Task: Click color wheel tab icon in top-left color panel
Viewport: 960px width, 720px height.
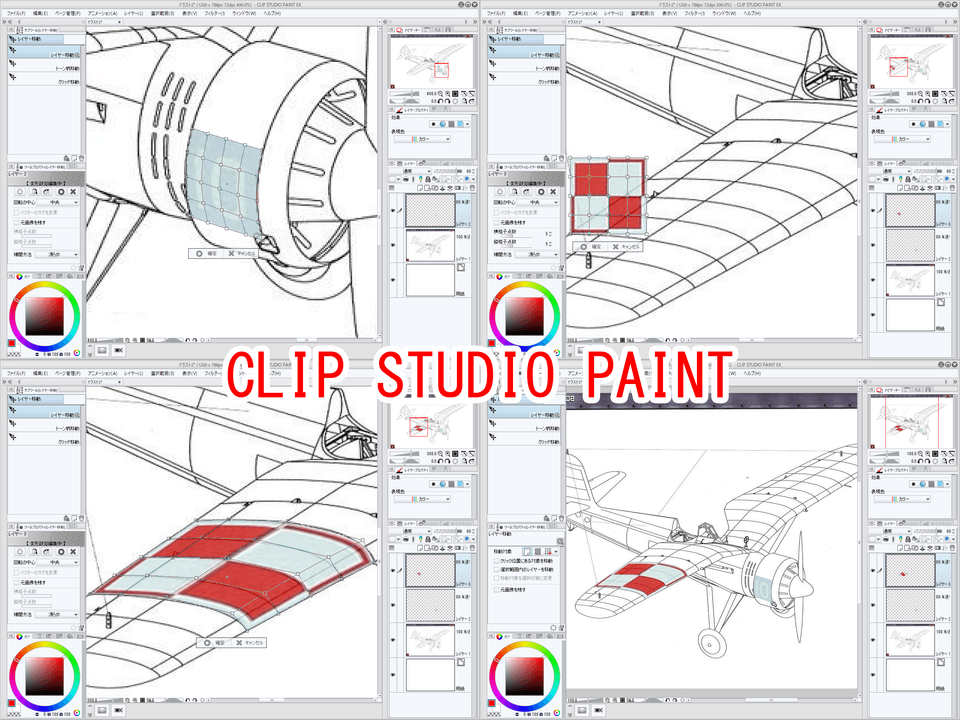Action: point(18,276)
